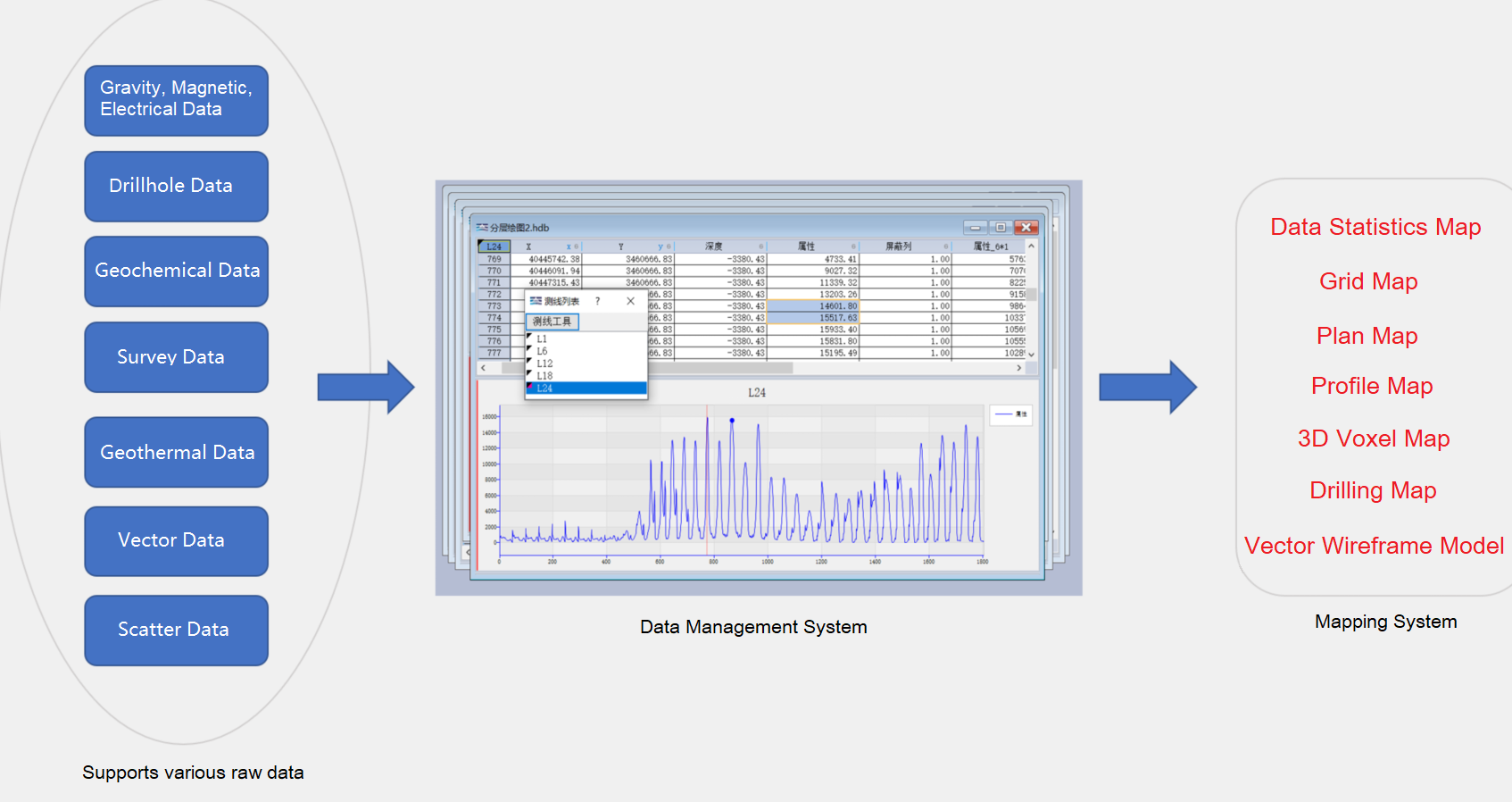Maximize the 分层绘图2.hdb window

[1001, 228]
